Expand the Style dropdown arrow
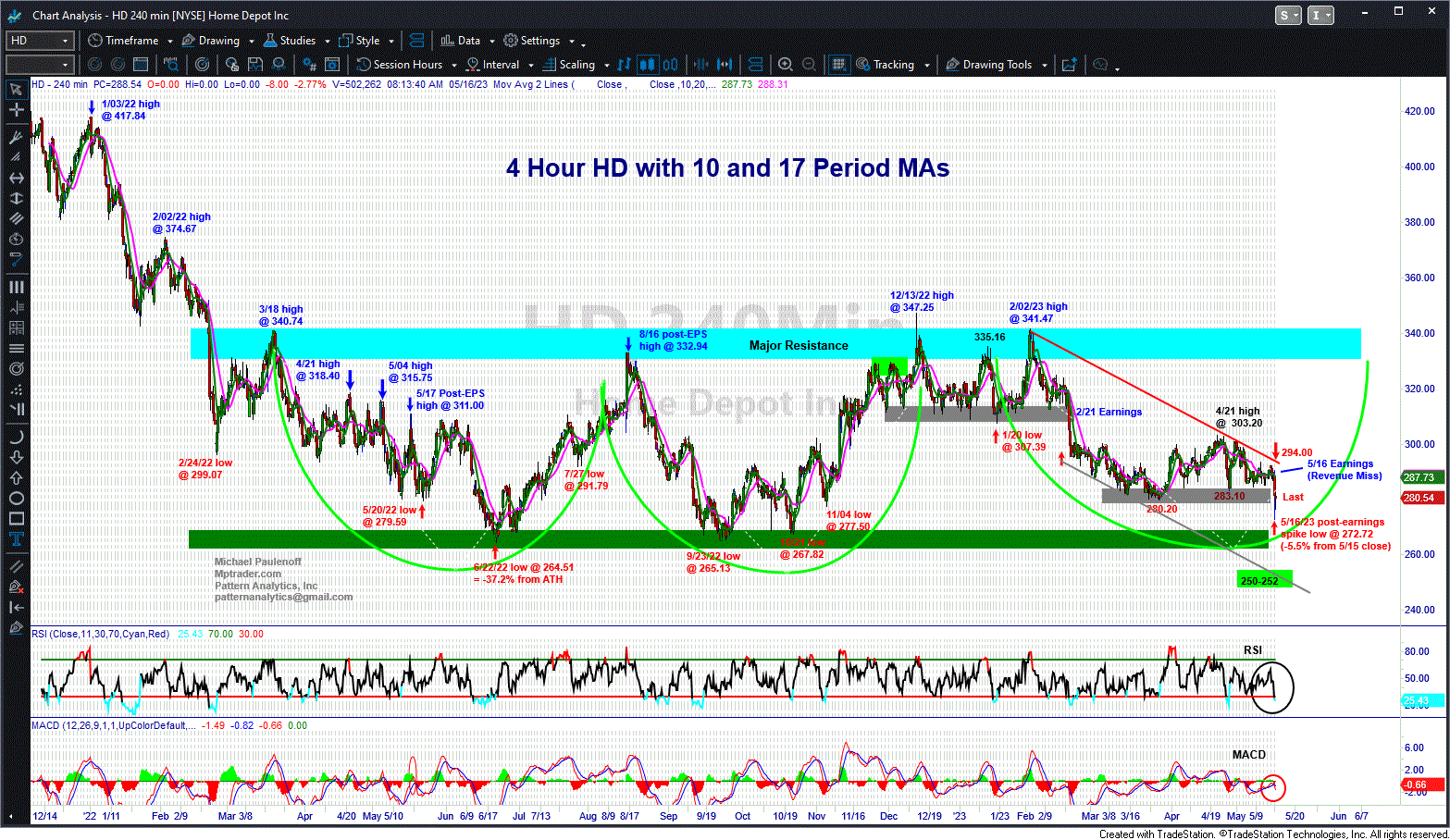Screen dimensions: 1450x840 pos(391,42)
